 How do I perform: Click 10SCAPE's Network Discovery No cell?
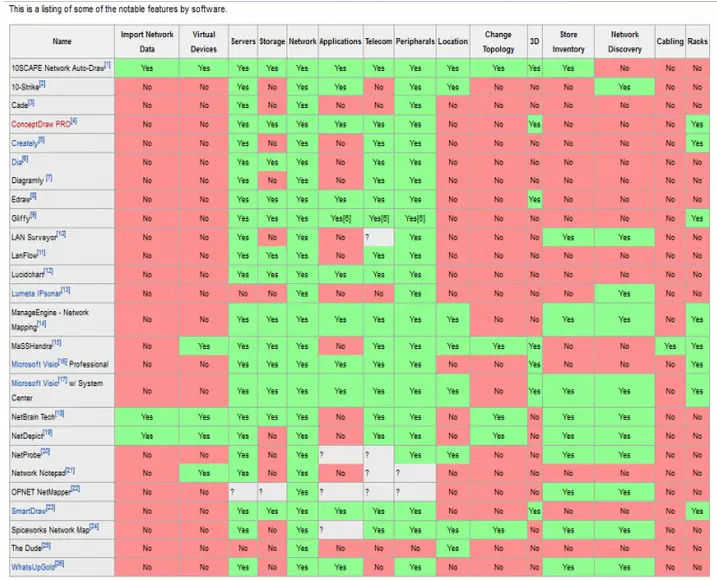coord(625,68)
